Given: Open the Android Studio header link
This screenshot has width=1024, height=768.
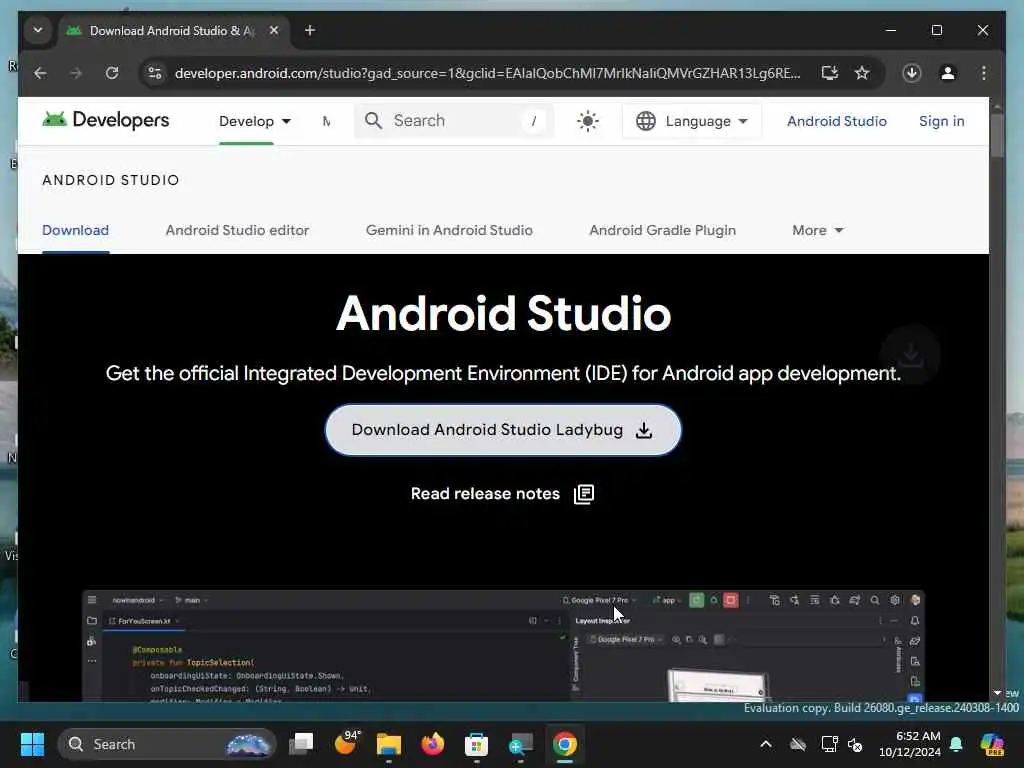Looking at the screenshot, I should [x=837, y=121].
